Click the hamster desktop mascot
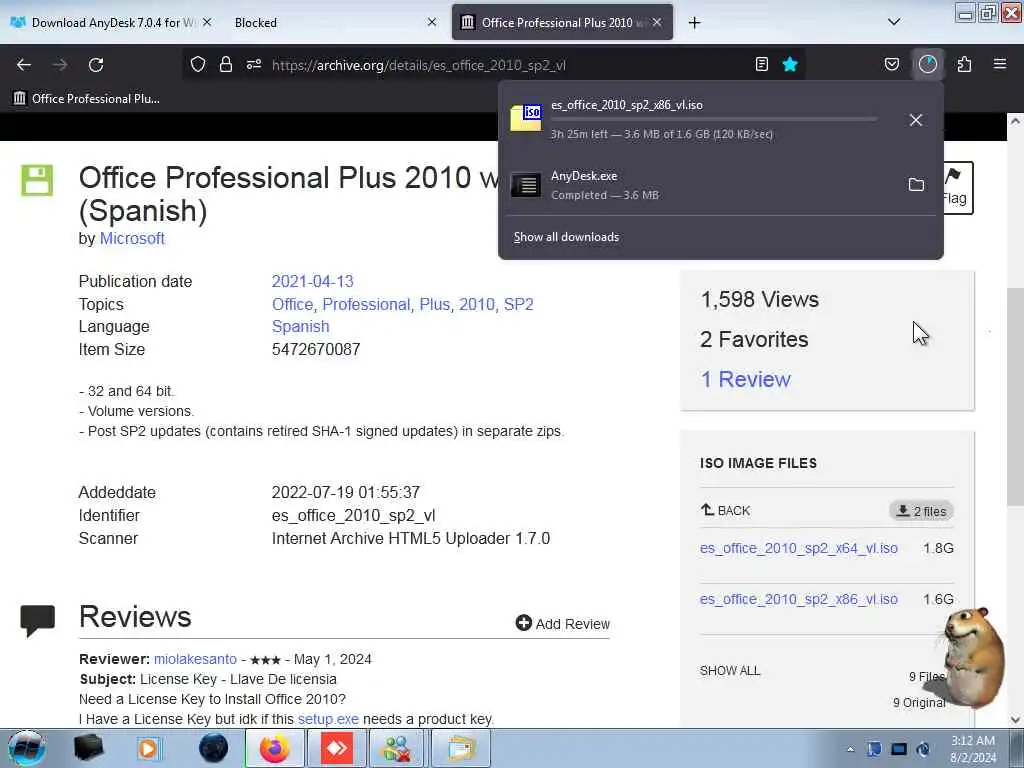The height and width of the screenshot is (768, 1024). pos(972,657)
